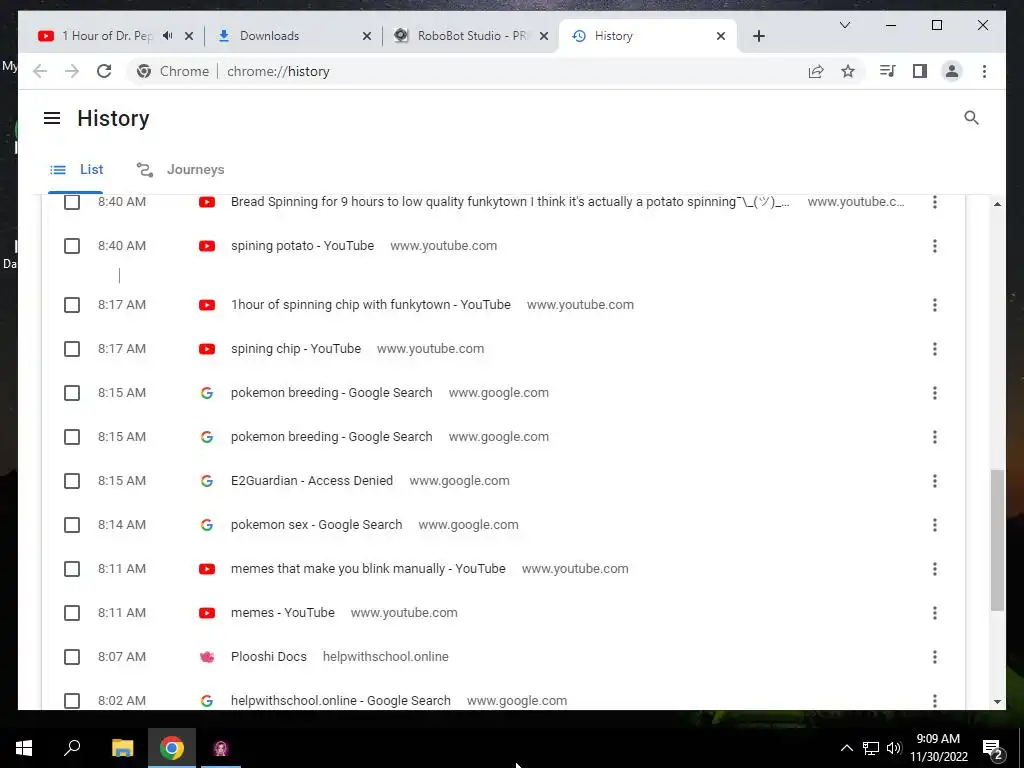Check the memes - YouTube entry
The height and width of the screenshot is (768, 1024).
click(72, 613)
